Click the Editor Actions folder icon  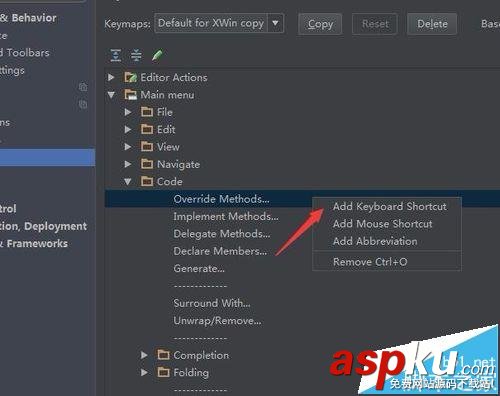pos(130,77)
